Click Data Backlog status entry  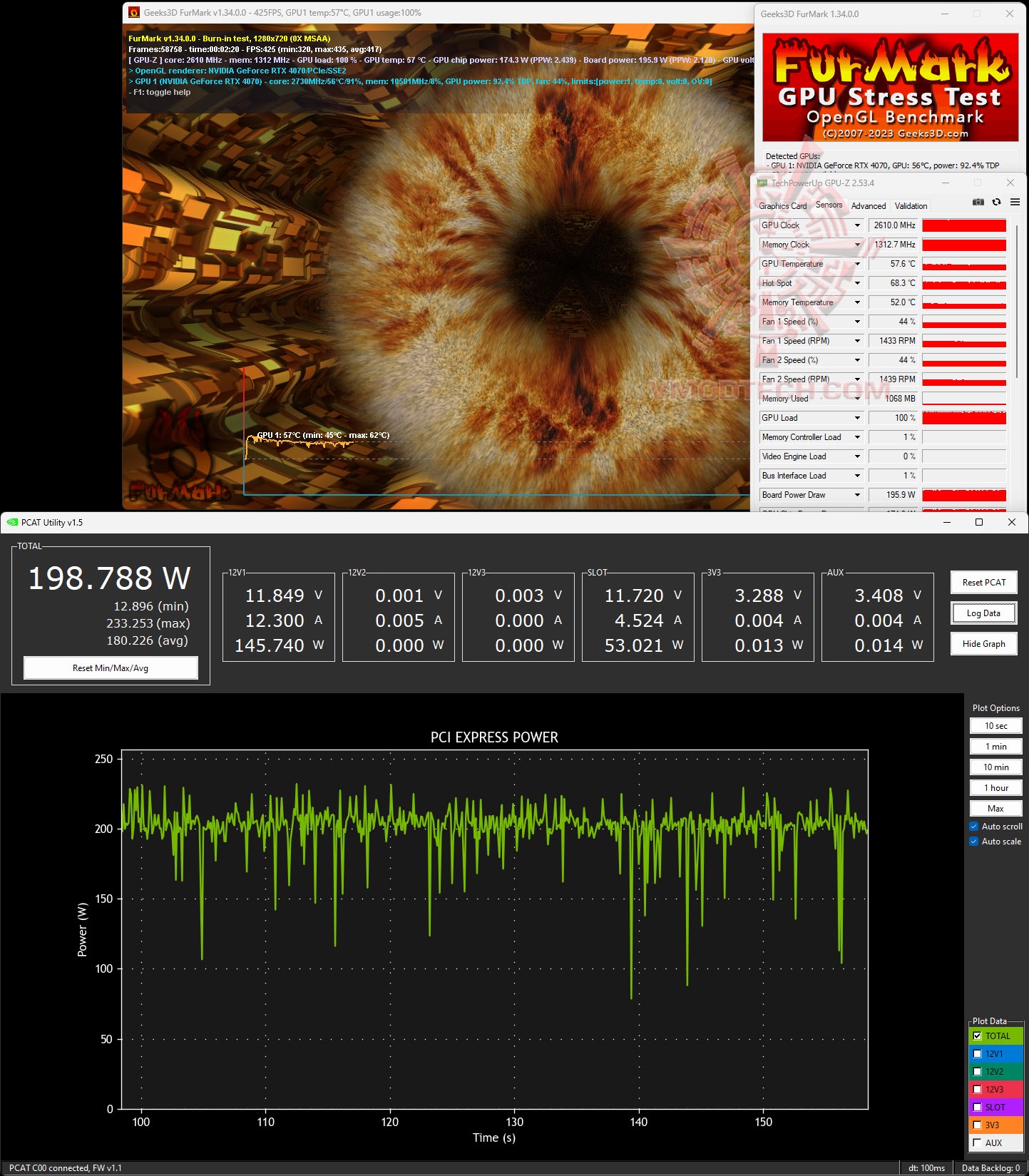point(990,1168)
